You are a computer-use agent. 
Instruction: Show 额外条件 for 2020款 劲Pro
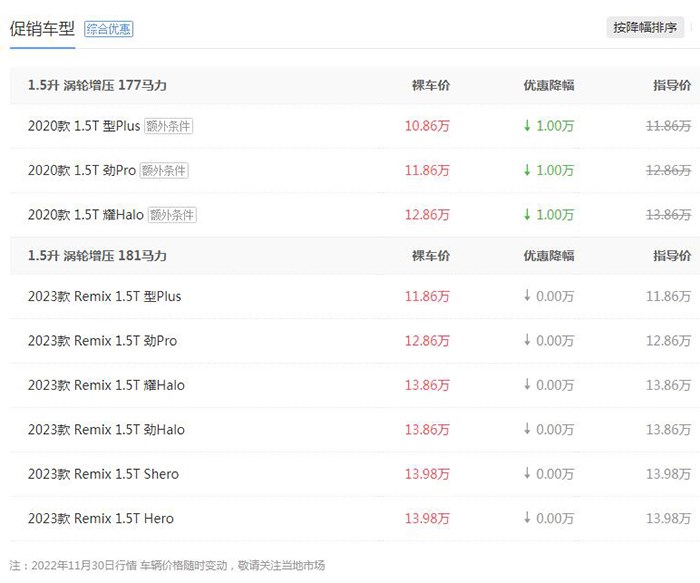coord(164,171)
